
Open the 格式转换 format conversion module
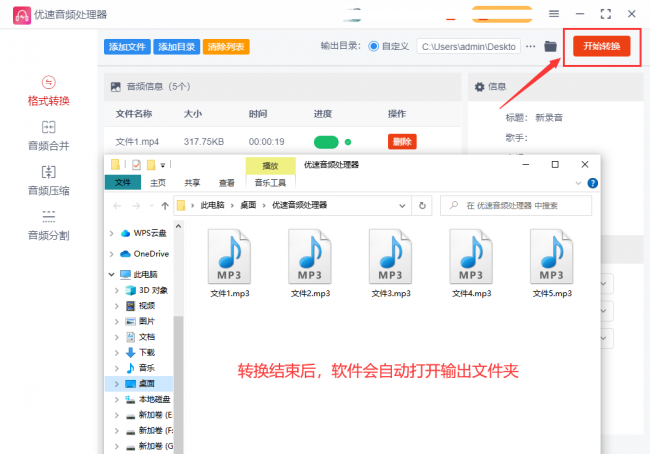pyautogui.click(x=49, y=91)
